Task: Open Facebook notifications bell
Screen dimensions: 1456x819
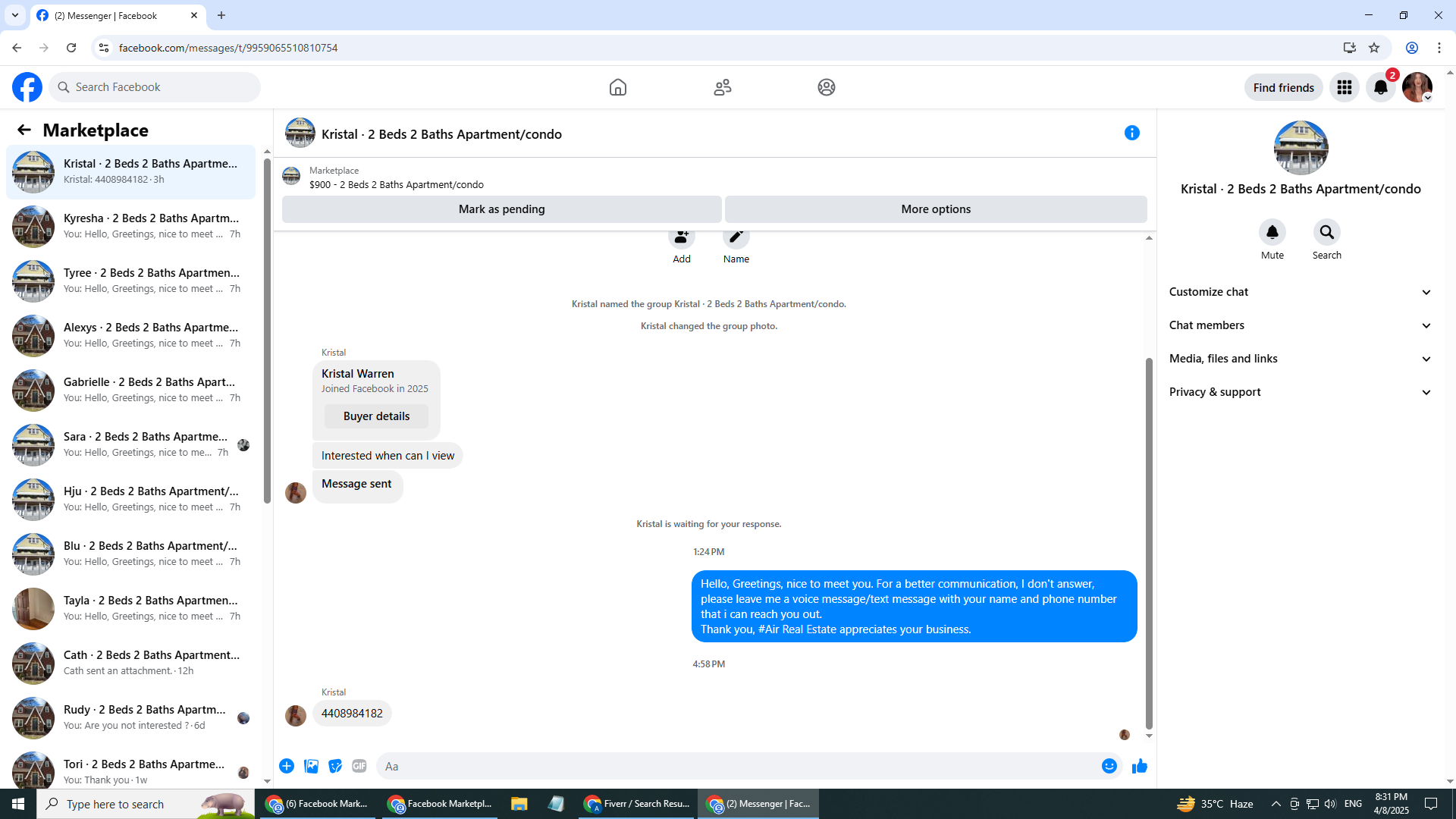Action: [x=1380, y=87]
